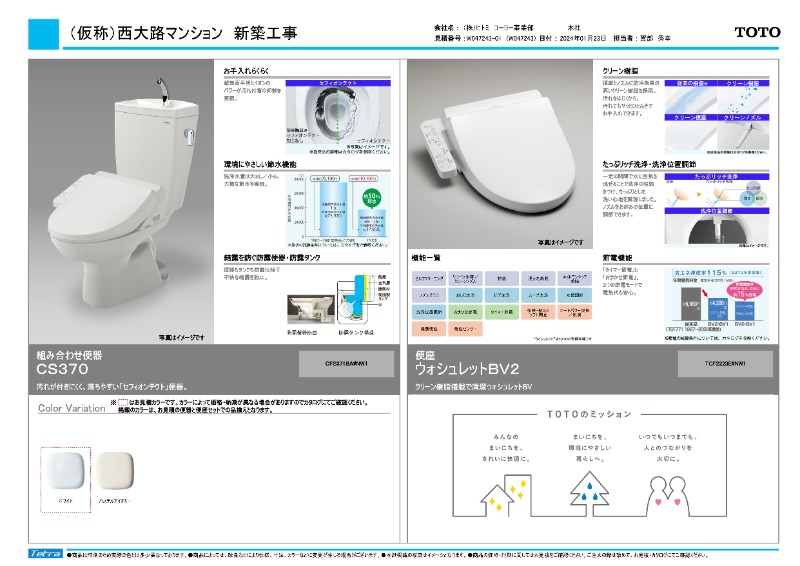Click the CFS371BA#NW1 product code box

click(347, 364)
